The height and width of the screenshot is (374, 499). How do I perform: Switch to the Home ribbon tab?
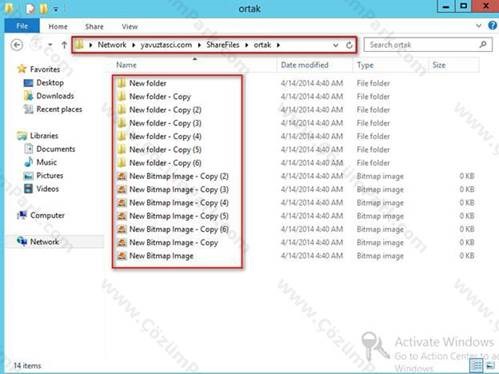pos(58,27)
